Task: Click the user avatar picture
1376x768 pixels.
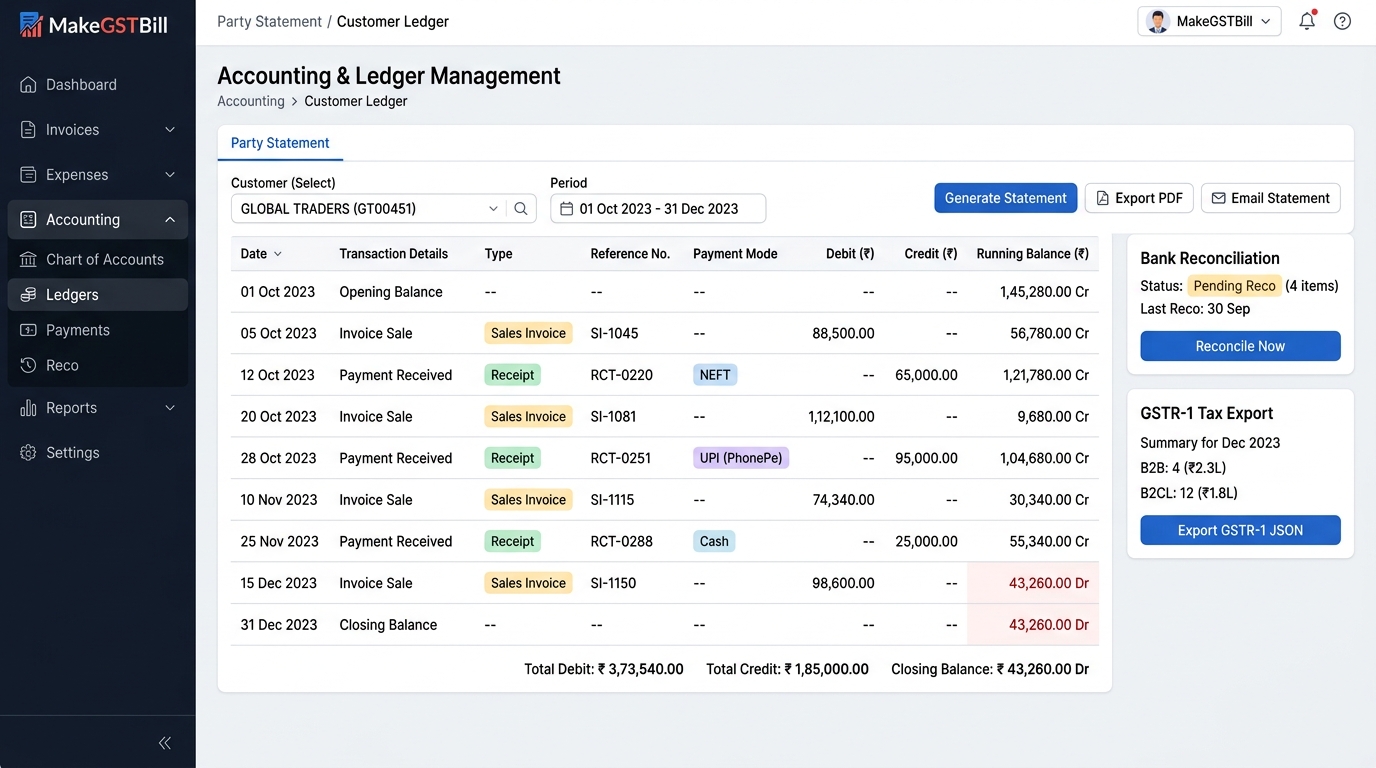Action: coord(1158,21)
